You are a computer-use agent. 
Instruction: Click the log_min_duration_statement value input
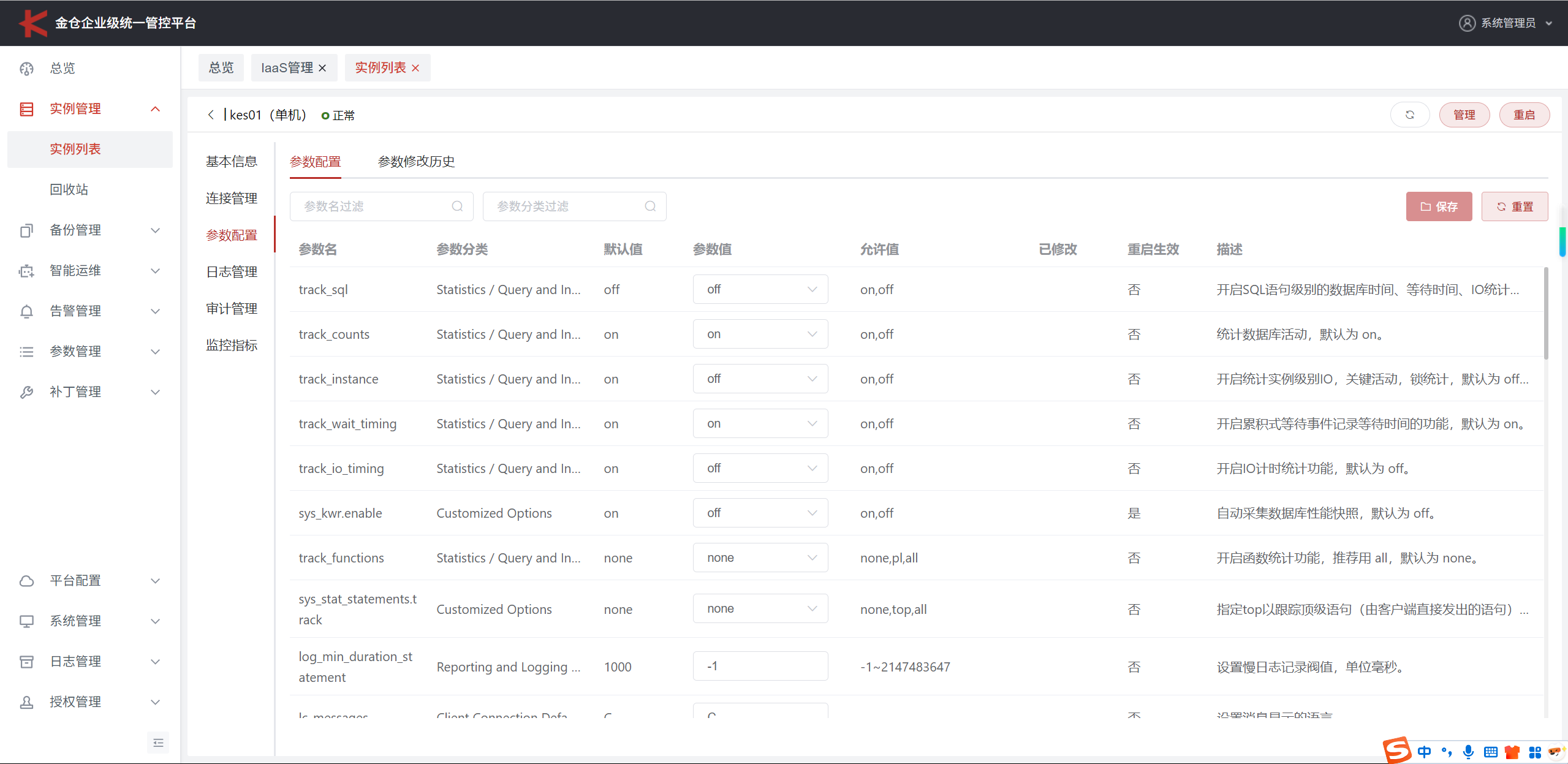(x=760, y=666)
